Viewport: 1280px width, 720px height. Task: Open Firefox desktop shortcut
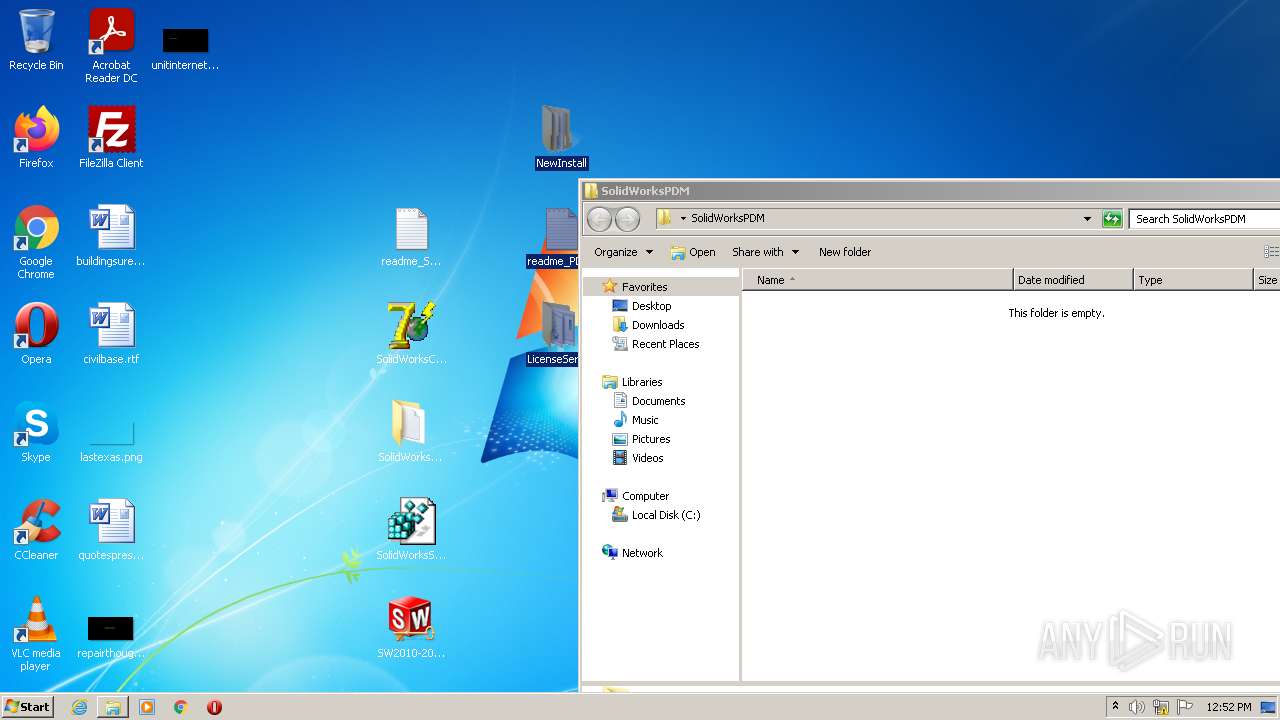[x=36, y=138]
